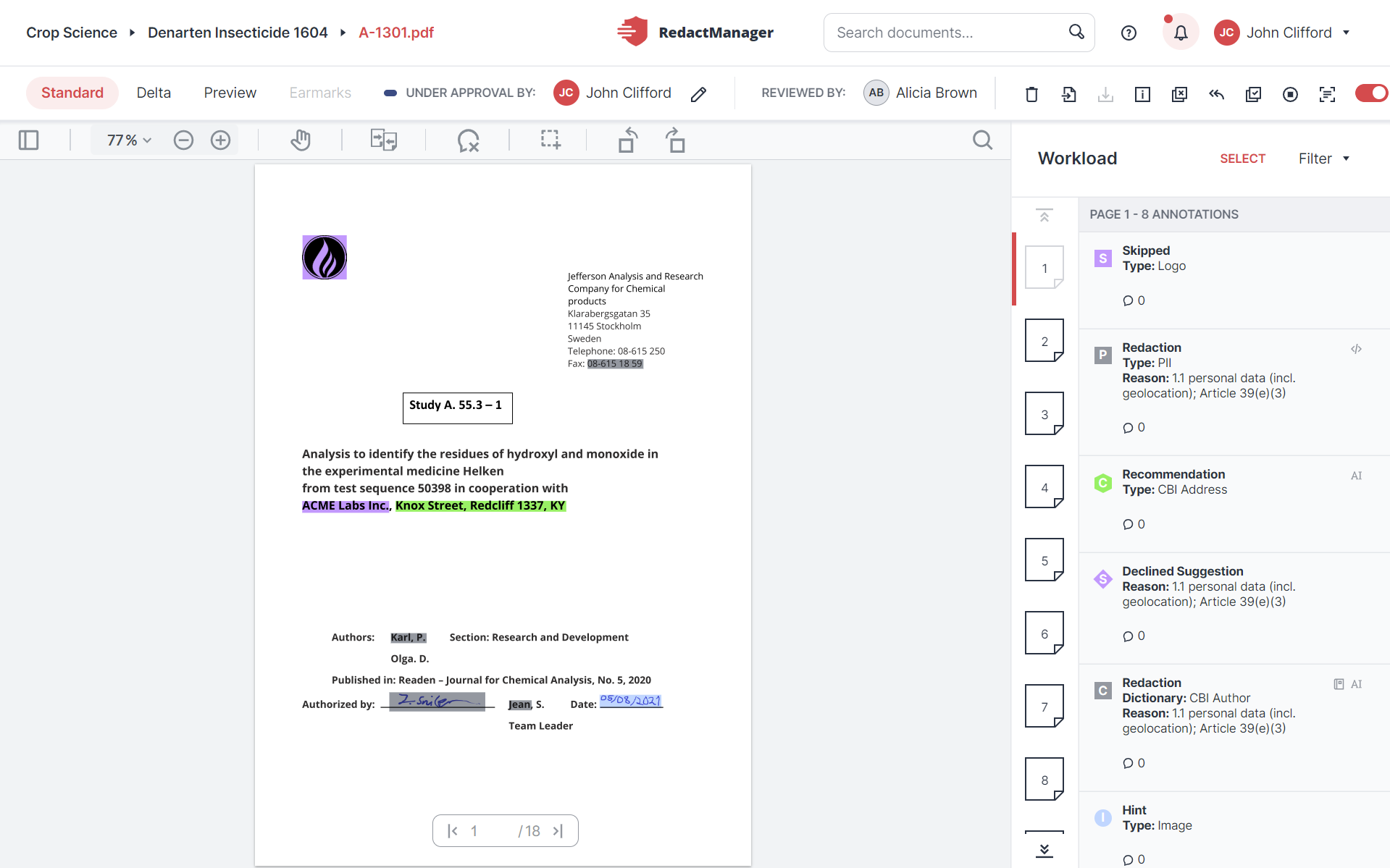Open the Filter dropdown
This screenshot has width=1390, height=868.
[x=1324, y=159]
